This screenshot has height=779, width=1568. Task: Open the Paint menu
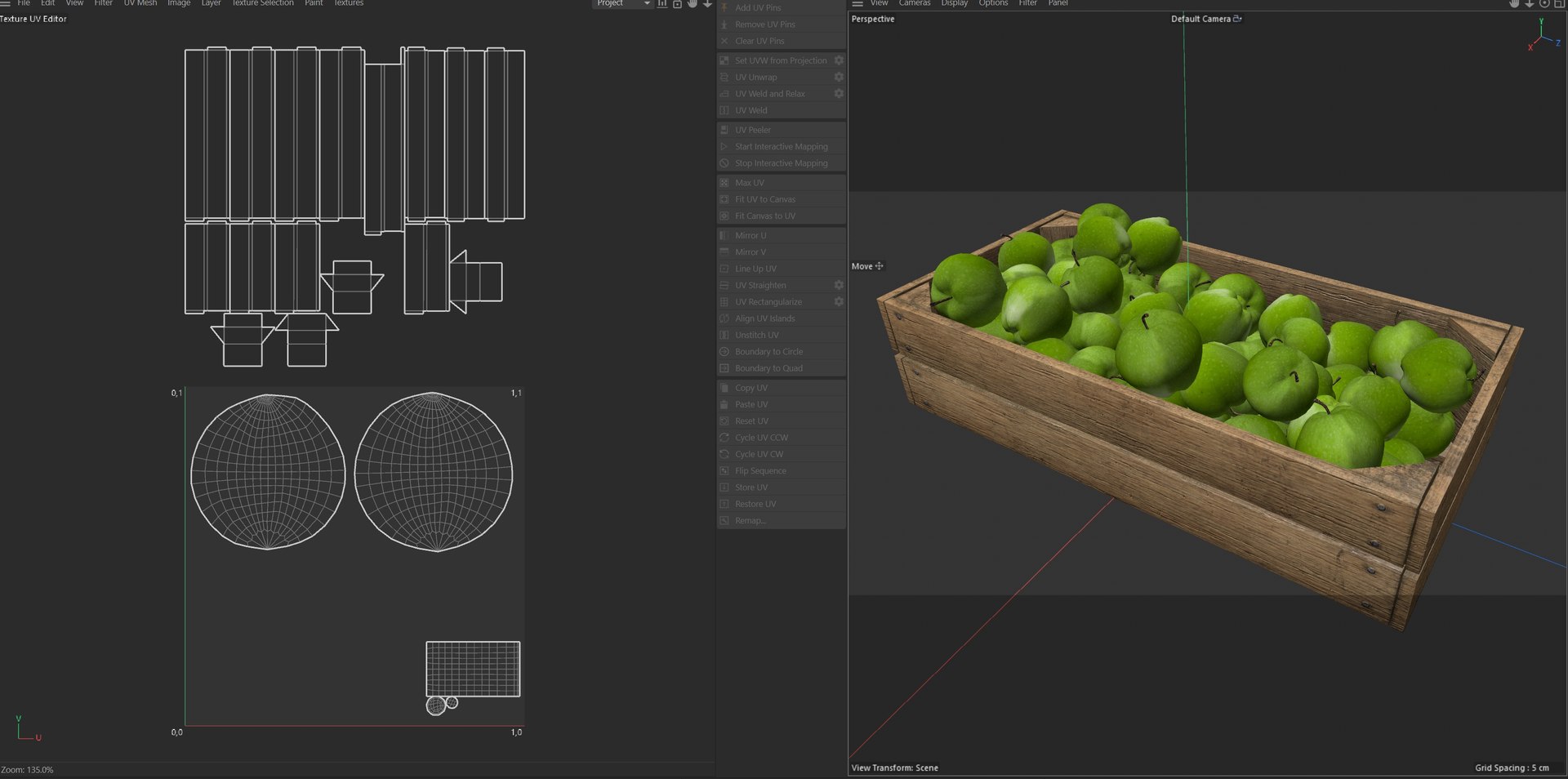point(314,3)
